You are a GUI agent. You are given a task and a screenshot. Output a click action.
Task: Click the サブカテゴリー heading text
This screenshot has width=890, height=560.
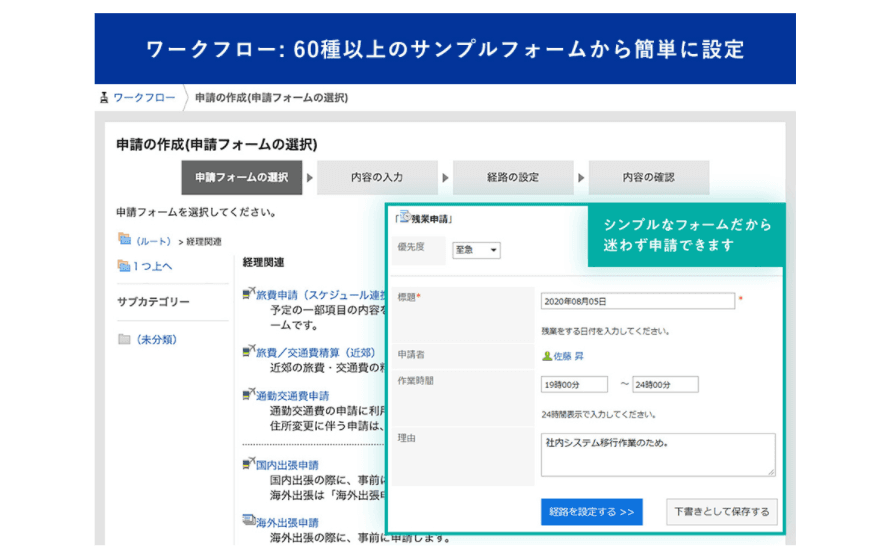coord(153,302)
